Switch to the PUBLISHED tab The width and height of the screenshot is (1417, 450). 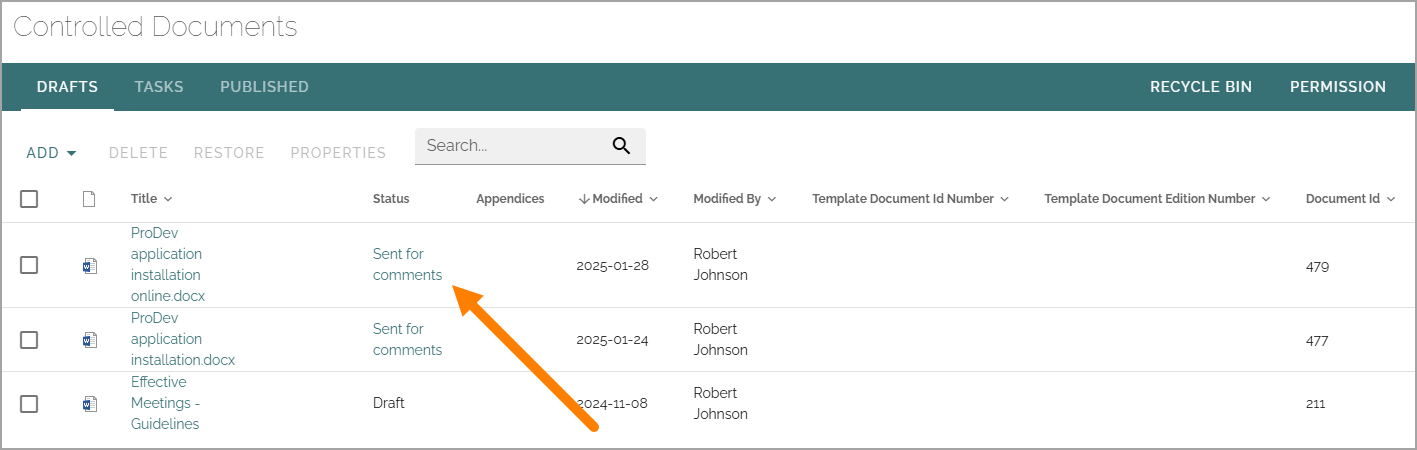point(264,87)
